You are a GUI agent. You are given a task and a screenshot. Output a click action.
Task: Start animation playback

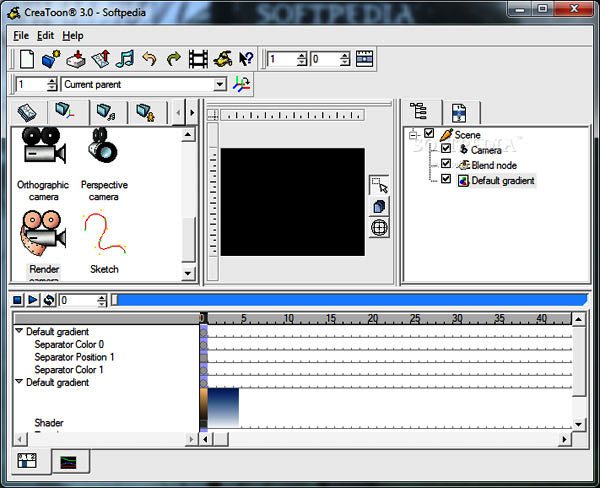(x=33, y=300)
